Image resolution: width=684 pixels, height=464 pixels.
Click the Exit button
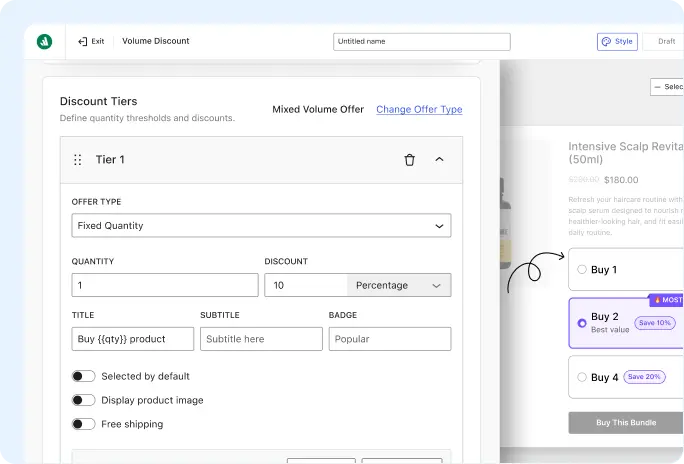[x=91, y=41]
